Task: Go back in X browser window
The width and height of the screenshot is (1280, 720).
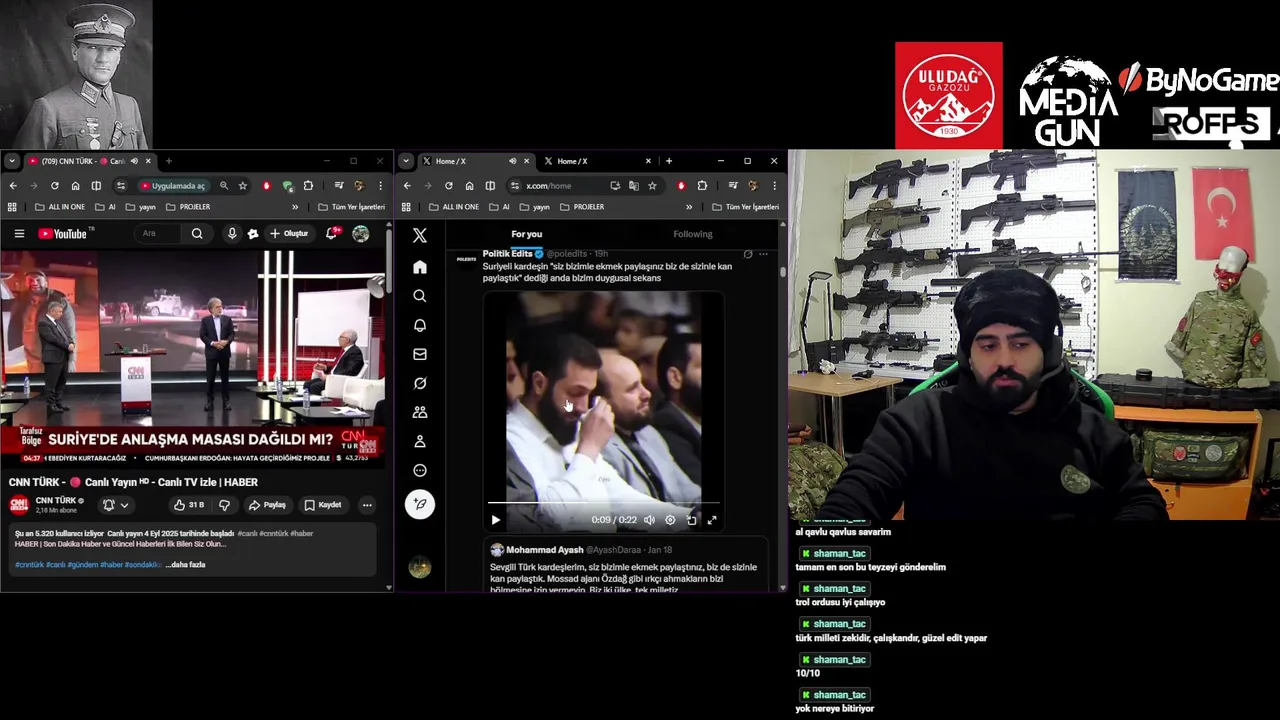Action: click(x=407, y=186)
